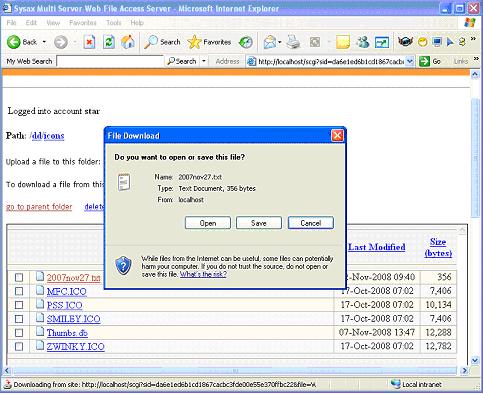This screenshot has height=394, width=483.
Task: Expand the Address bar URL dropdown
Action: pyautogui.click(x=410, y=61)
